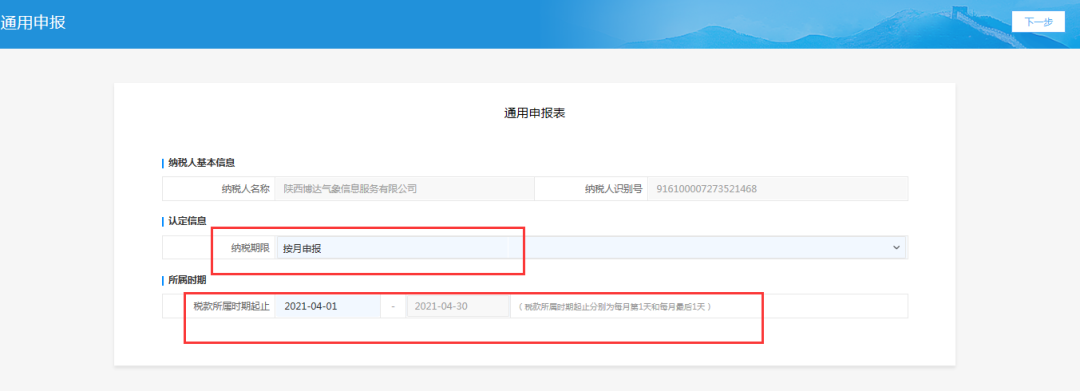Select the end date 2021-04-30 field

click(458, 306)
